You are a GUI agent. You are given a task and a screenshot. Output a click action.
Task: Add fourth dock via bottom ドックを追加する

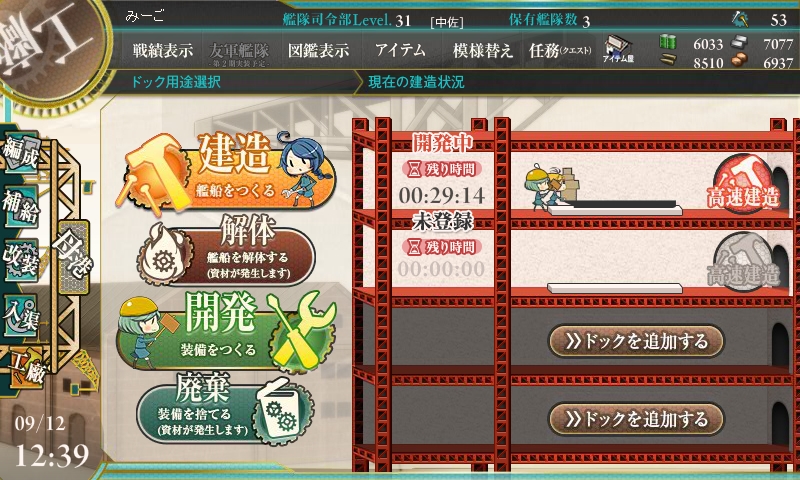pyautogui.click(x=636, y=419)
